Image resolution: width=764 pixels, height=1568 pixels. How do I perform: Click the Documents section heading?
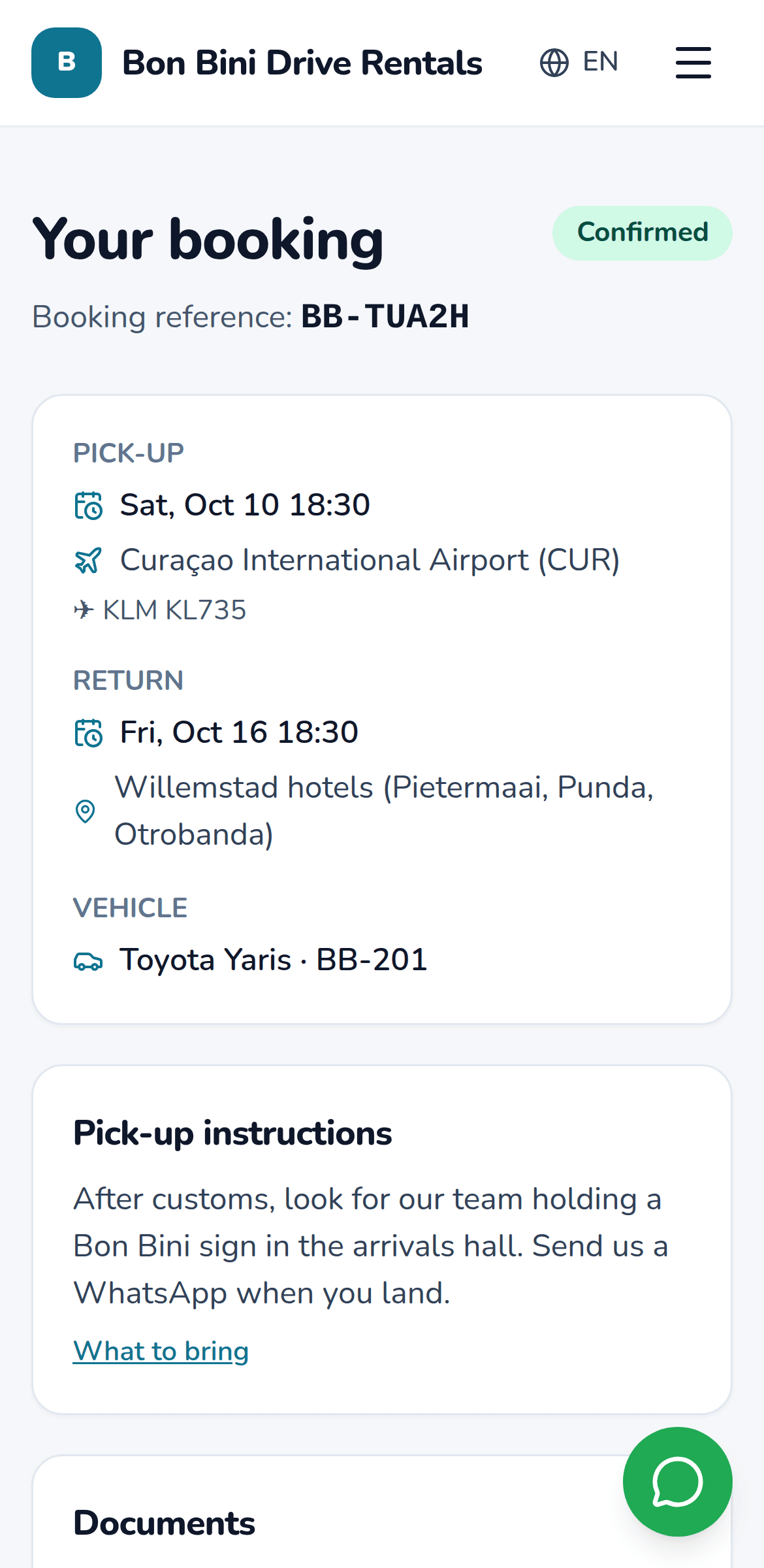click(164, 1523)
